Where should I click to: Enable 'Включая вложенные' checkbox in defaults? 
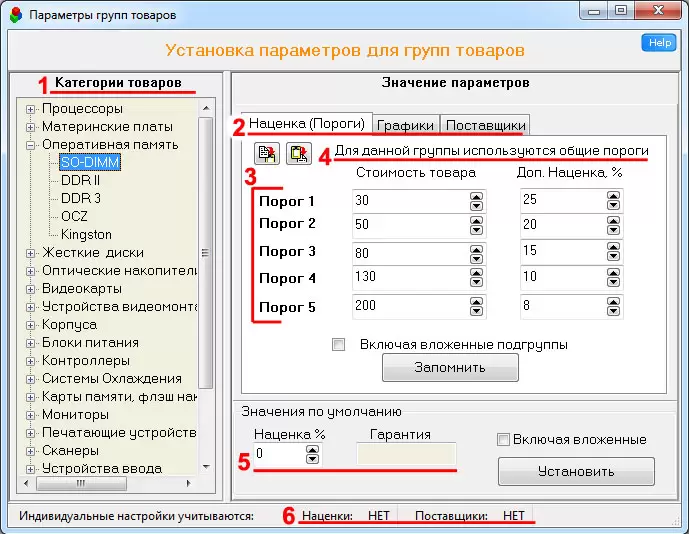504,439
